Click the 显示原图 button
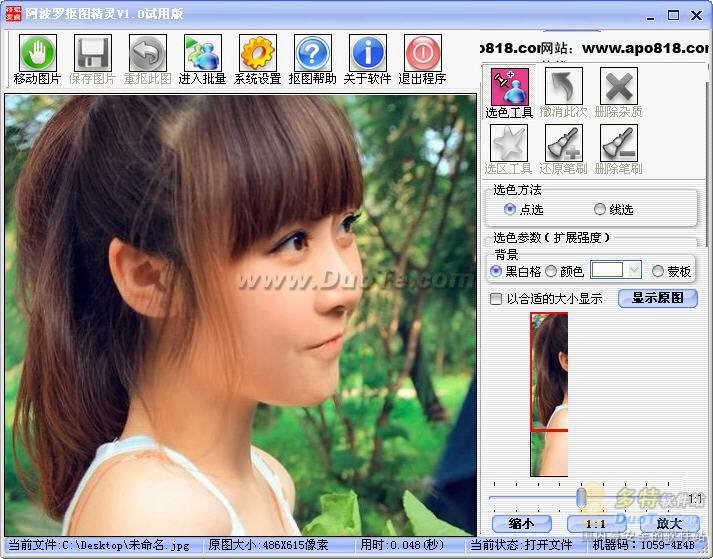The width and height of the screenshot is (713, 559). (658, 298)
